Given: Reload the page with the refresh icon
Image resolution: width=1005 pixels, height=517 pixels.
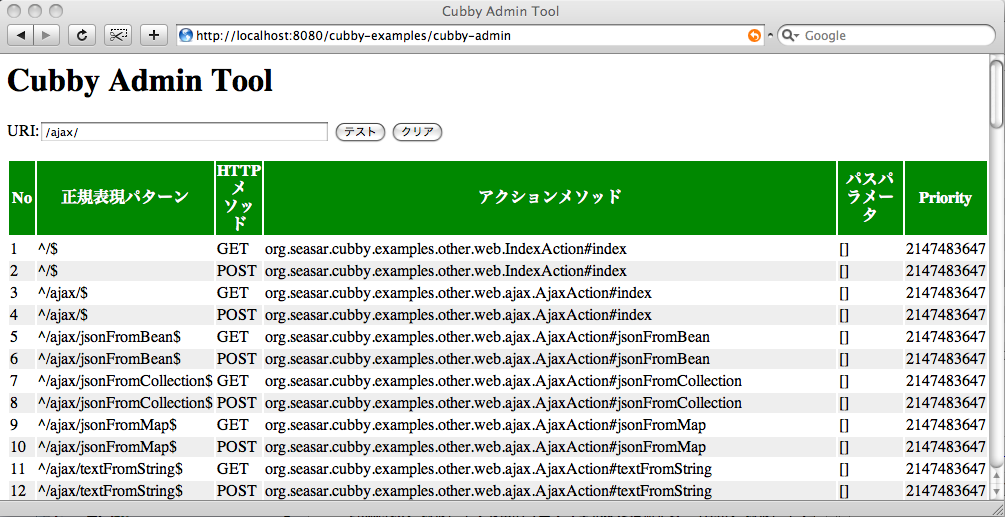Looking at the screenshot, I should [82, 35].
